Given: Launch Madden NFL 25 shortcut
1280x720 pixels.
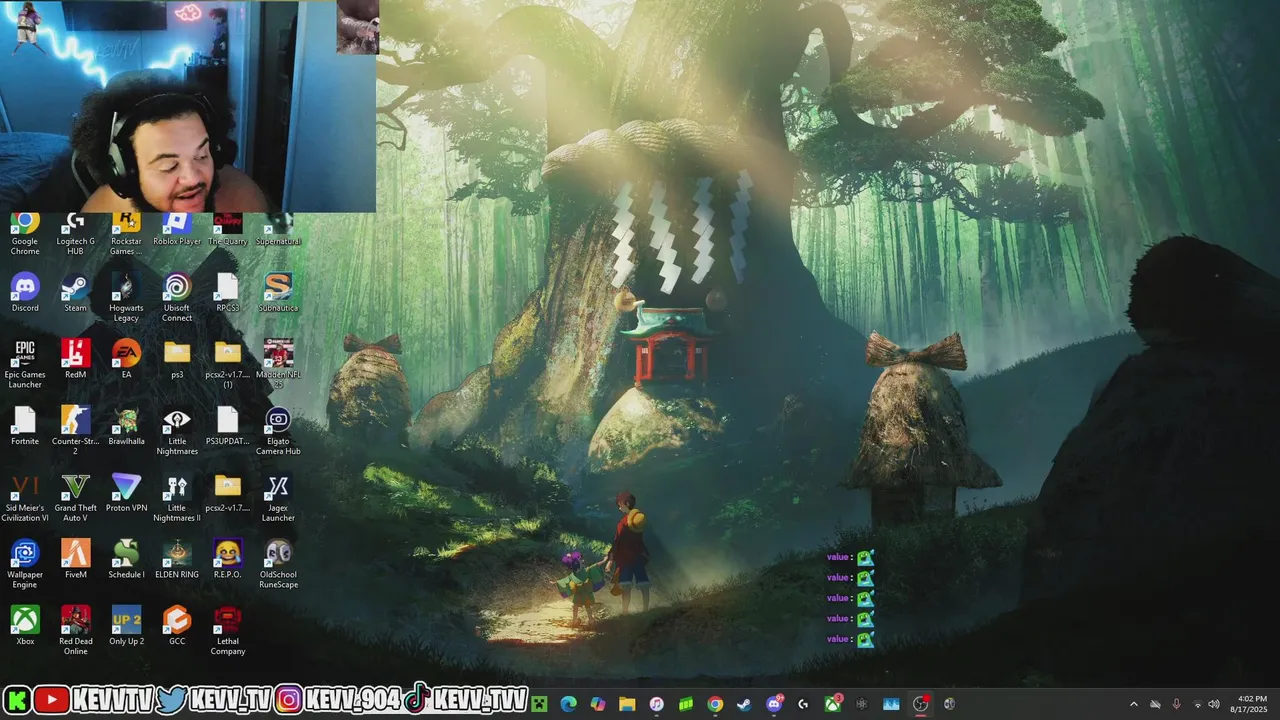Looking at the screenshot, I should point(278,364).
